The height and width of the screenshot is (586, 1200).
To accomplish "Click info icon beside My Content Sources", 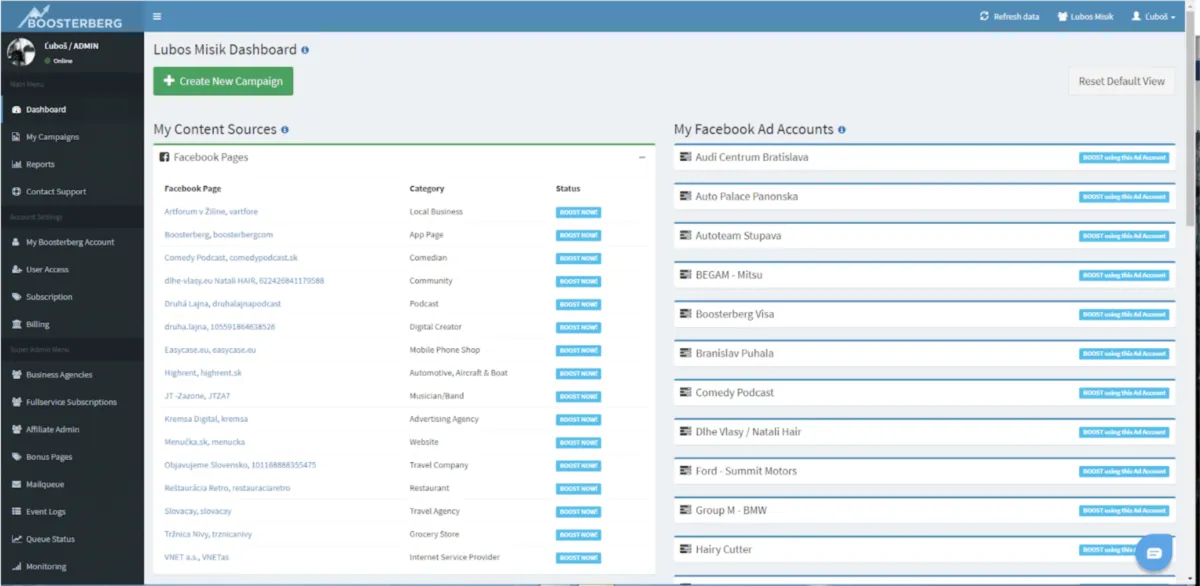I will (285, 130).
